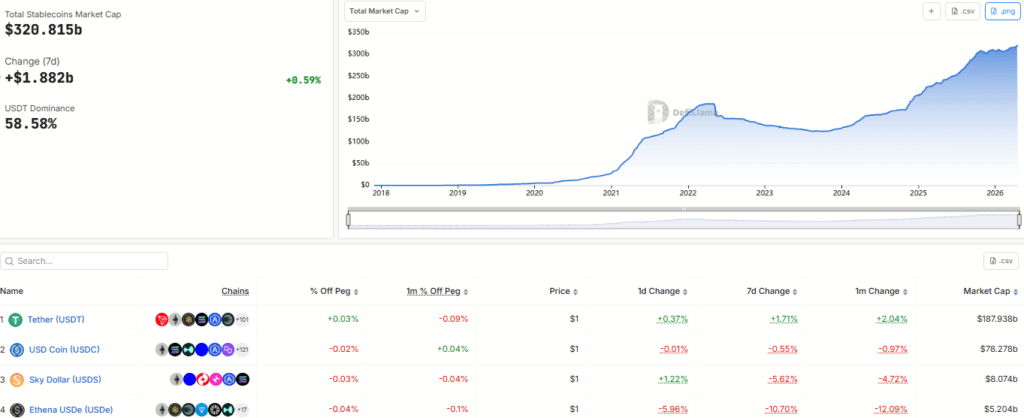This screenshot has height=418, width=1024.
Task: Export the stablecoin table as .csv
Action: (1000, 261)
